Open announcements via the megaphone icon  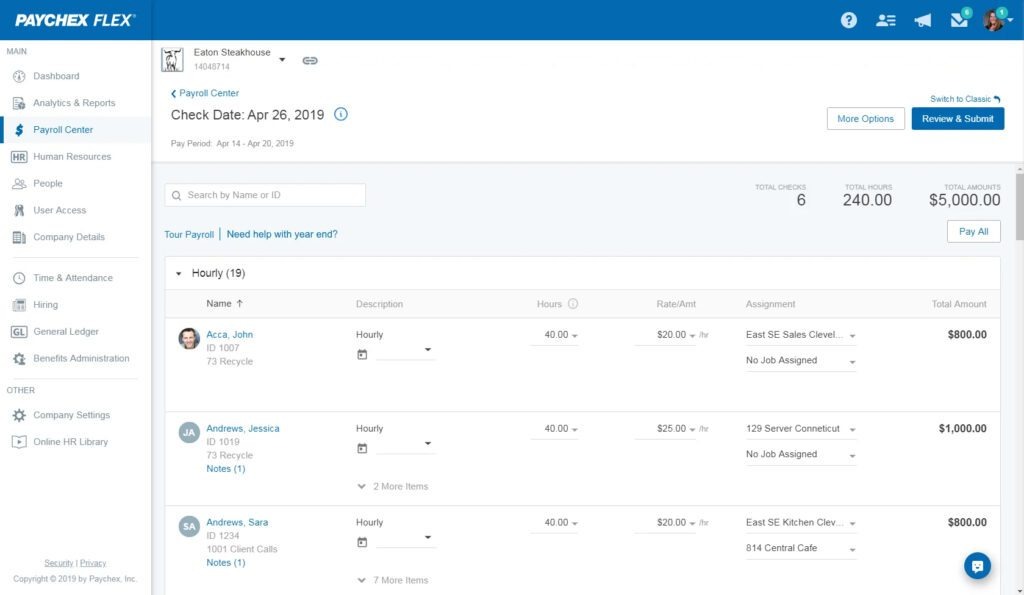tap(923, 19)
